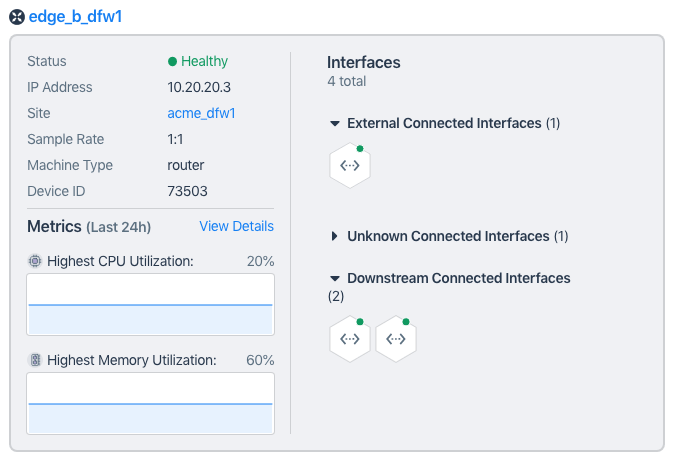Select the first downstream interface hexagon
Screen dimensions: 674x461
click(x=350, y=340)
